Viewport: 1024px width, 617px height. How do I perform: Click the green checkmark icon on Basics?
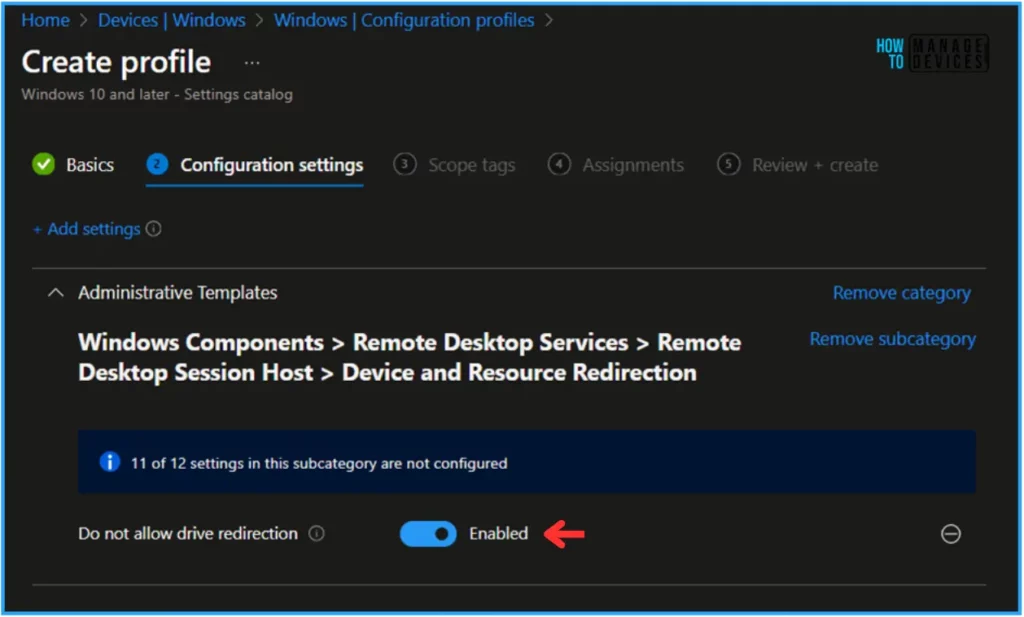click(x=44, y=164)
